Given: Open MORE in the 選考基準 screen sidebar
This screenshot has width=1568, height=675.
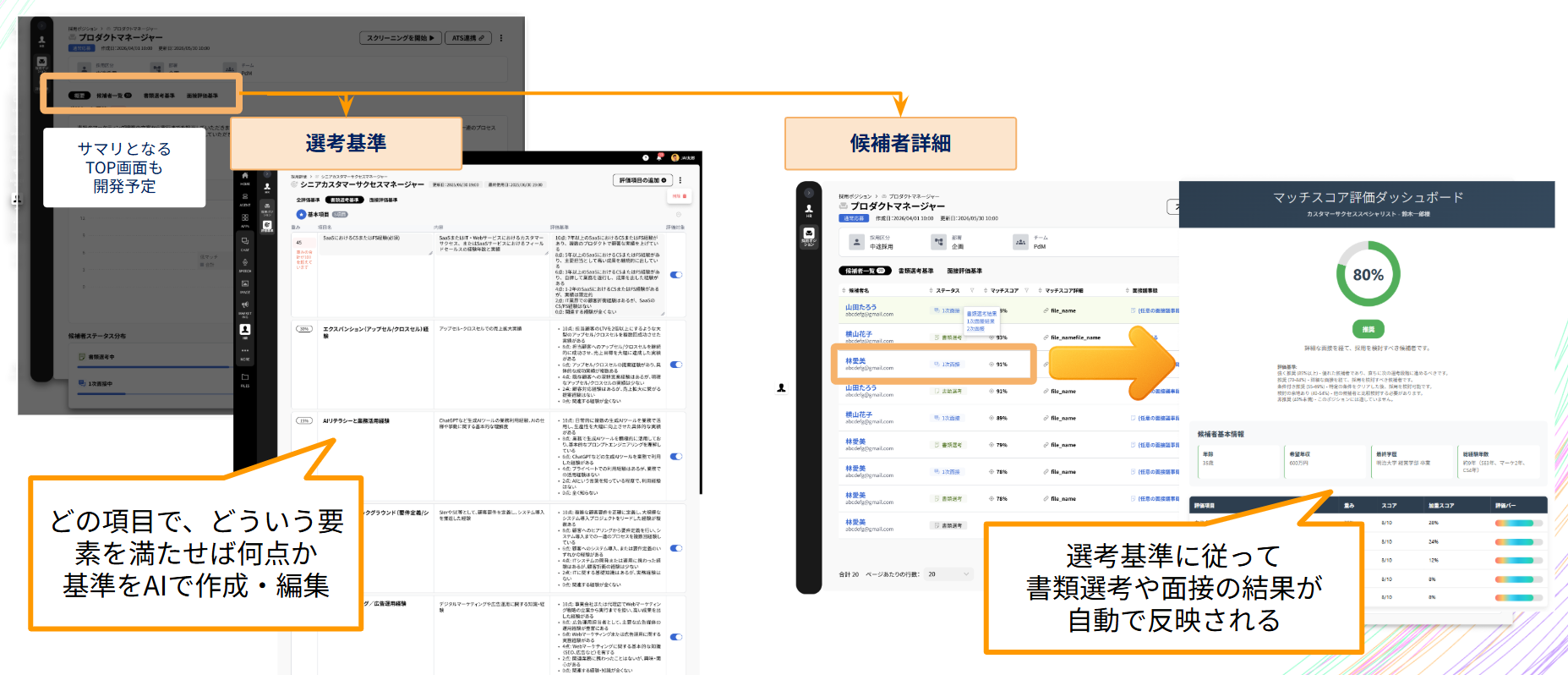Looking at the screenshot, I should 245,354.
